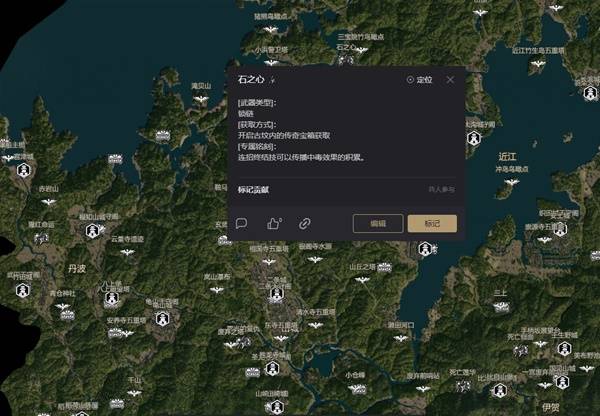The height and width of the screenshot is (416, 600).
Task: Select the castle tower marker at 八上城
Action: pyautogui.click(x=111, y=298)
